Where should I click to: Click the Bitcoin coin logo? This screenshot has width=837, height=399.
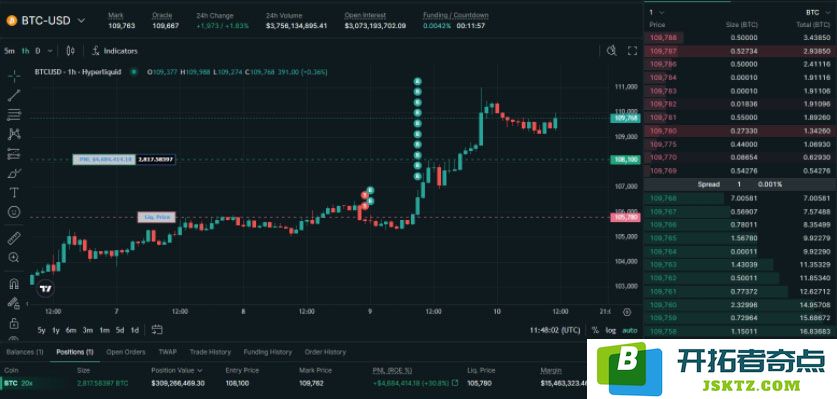coord(12,21)
